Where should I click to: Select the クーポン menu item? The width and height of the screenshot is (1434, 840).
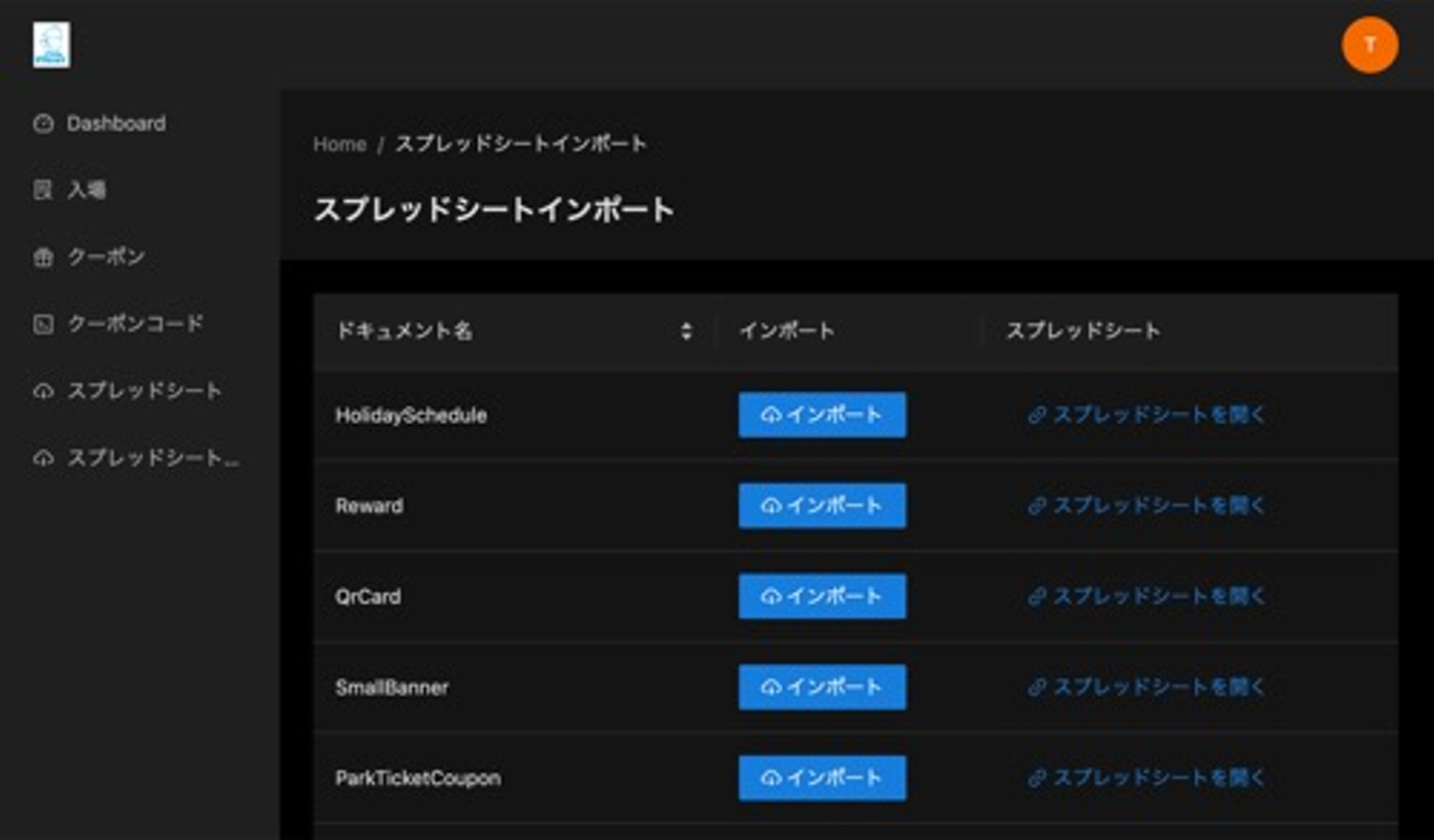point(106,257)
